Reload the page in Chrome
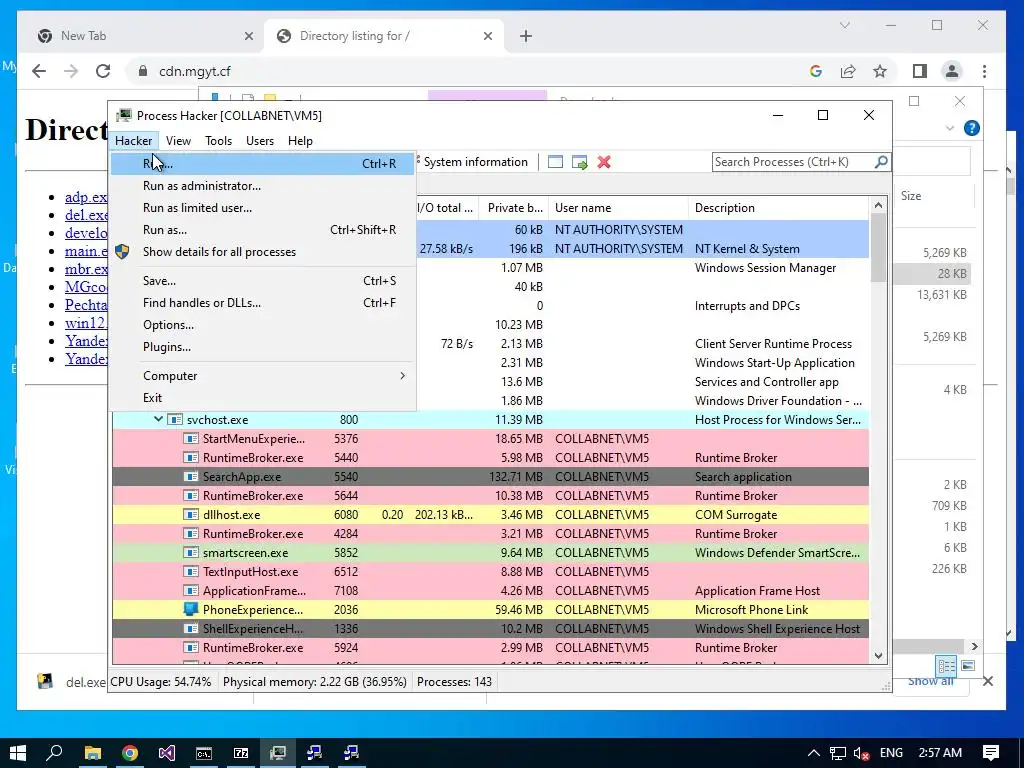The width and height of the screenshot is (1024, 768). pos(103,71)
